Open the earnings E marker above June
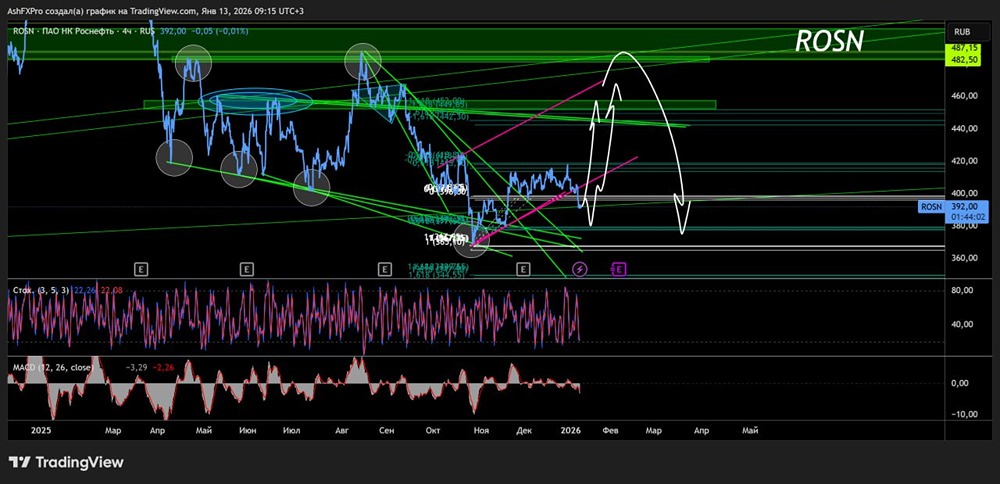 point(247,270)
